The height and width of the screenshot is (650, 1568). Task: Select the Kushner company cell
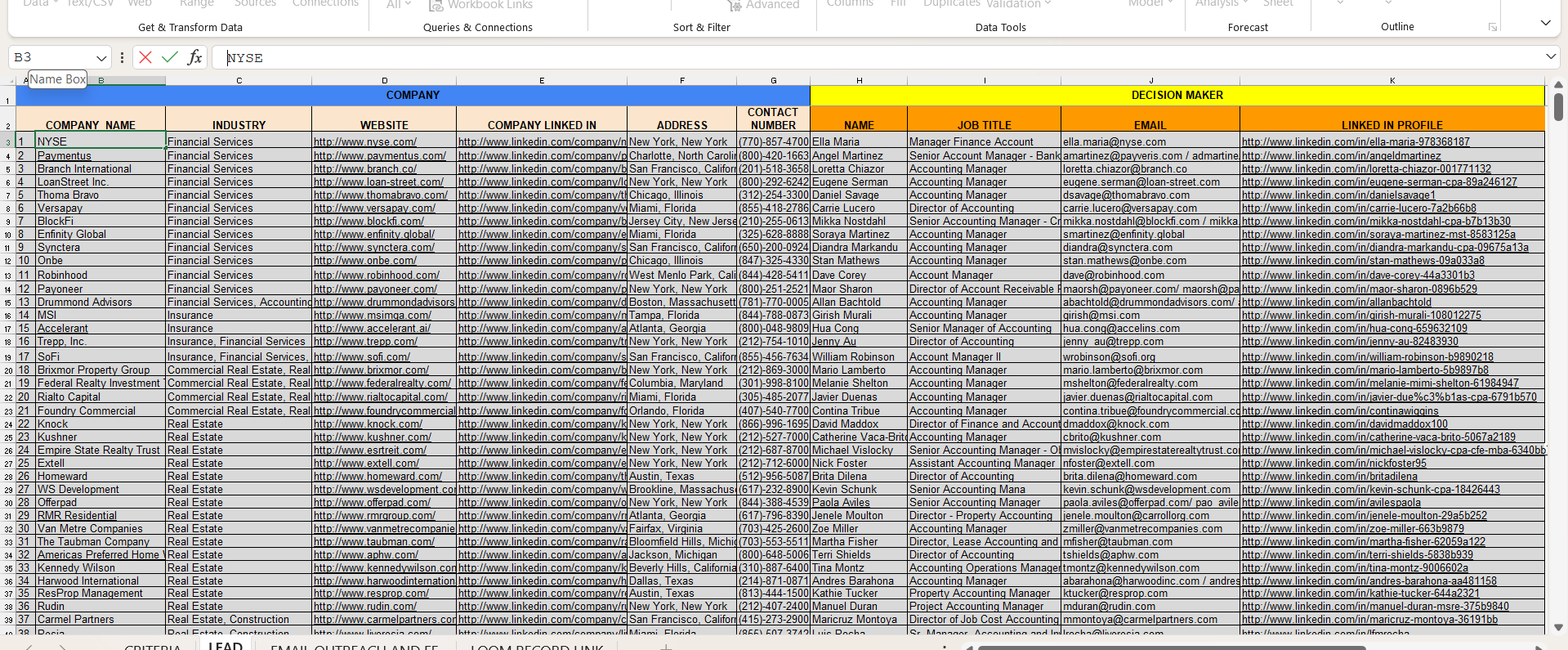[100, 437]
